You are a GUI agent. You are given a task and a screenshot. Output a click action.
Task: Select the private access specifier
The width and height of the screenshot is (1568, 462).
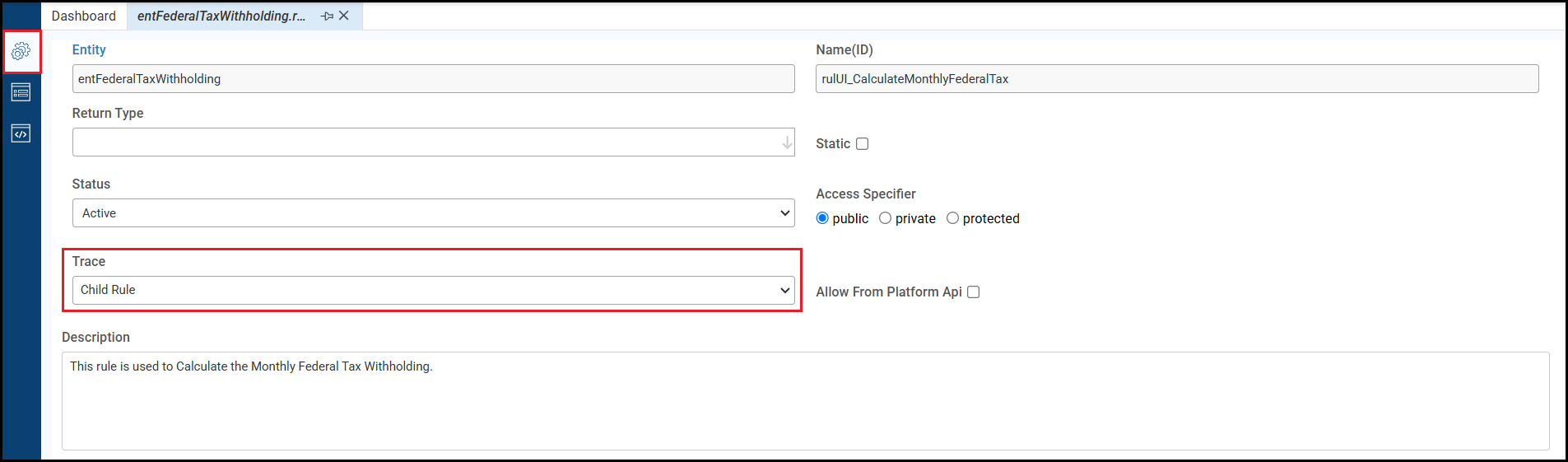pos(885,218)
